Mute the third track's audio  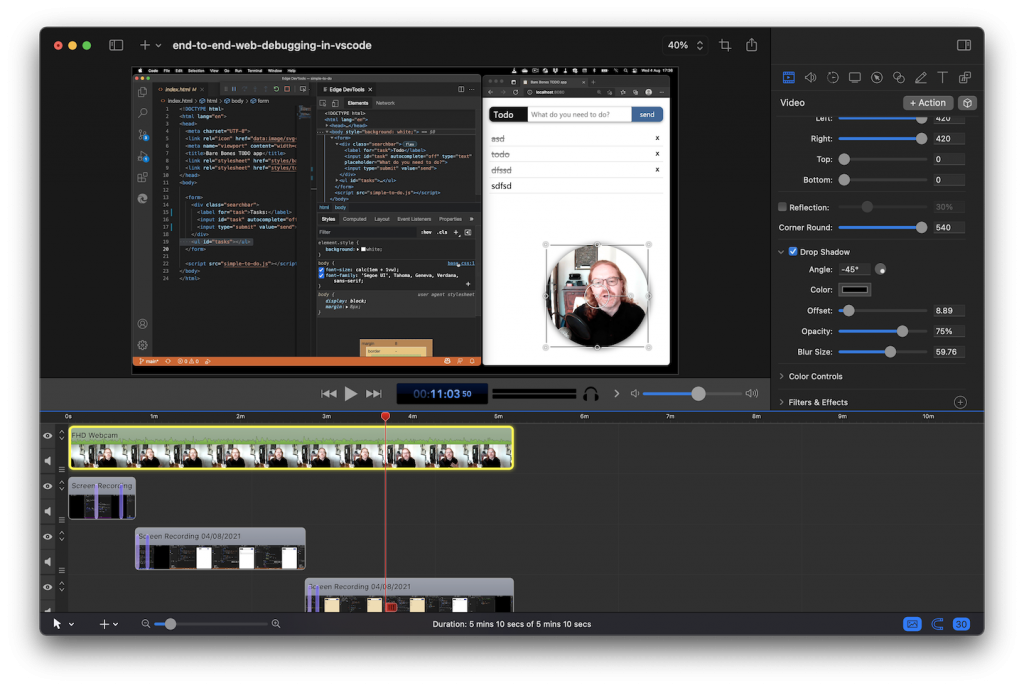pos(48,561)
